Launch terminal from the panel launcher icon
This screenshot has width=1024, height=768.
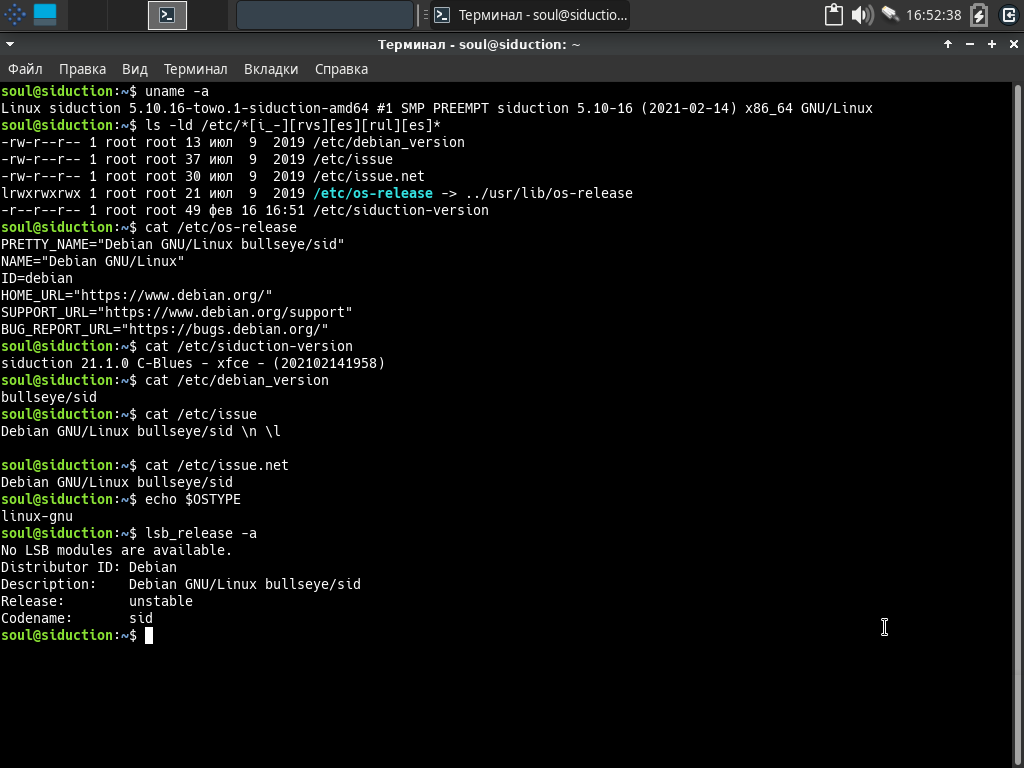coord(167,15)
